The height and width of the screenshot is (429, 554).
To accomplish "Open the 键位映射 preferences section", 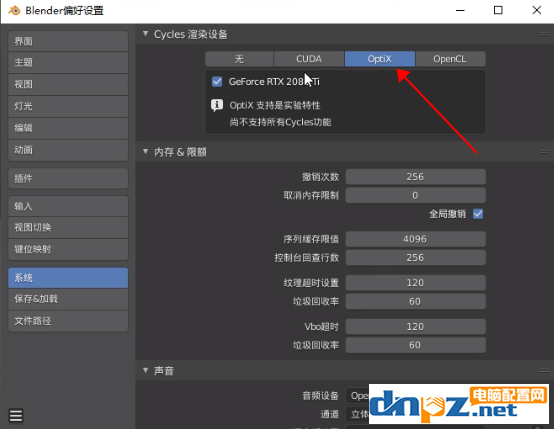I will pyautogui.click(x=68, y=249).
